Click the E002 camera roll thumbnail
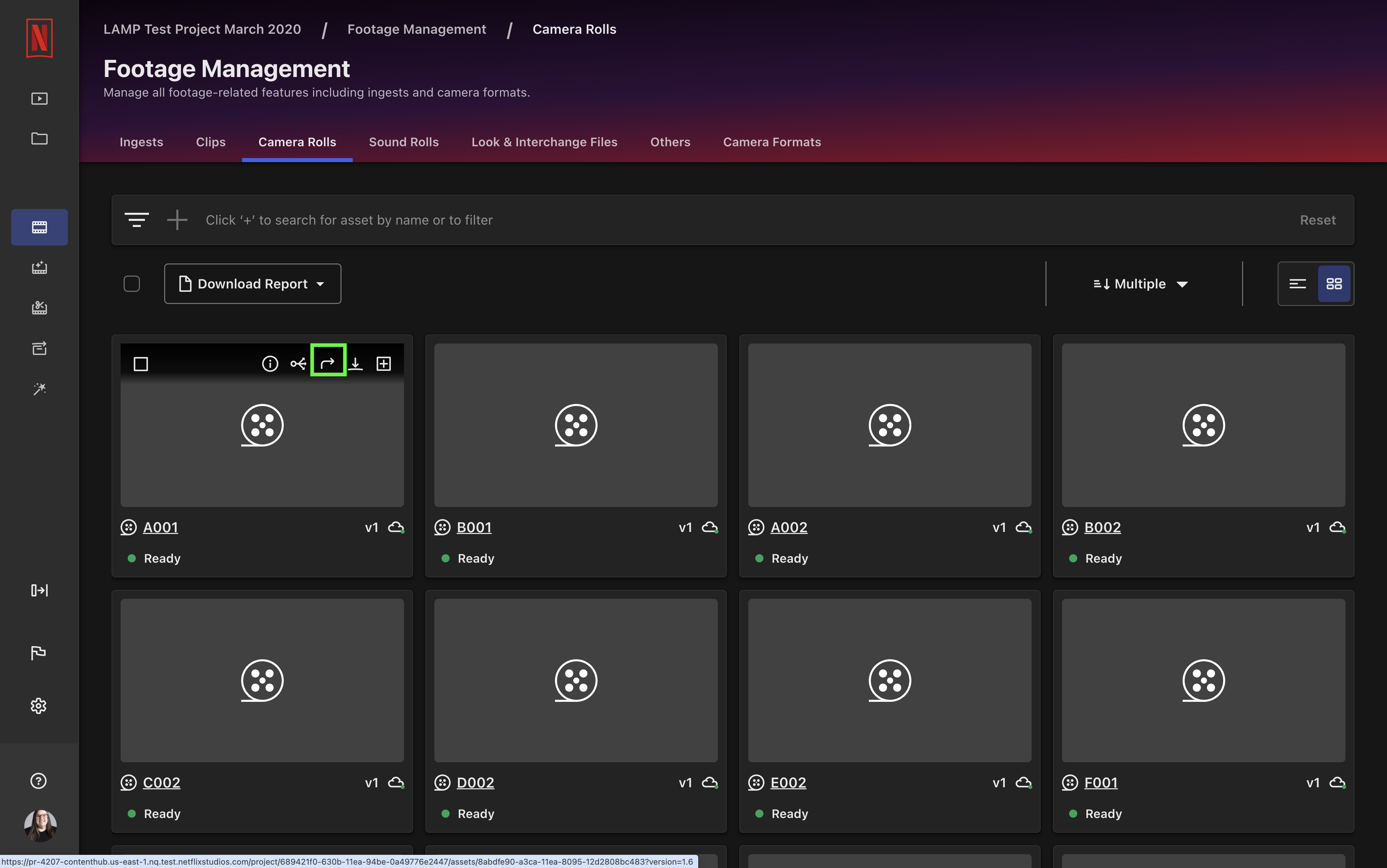 889,680
